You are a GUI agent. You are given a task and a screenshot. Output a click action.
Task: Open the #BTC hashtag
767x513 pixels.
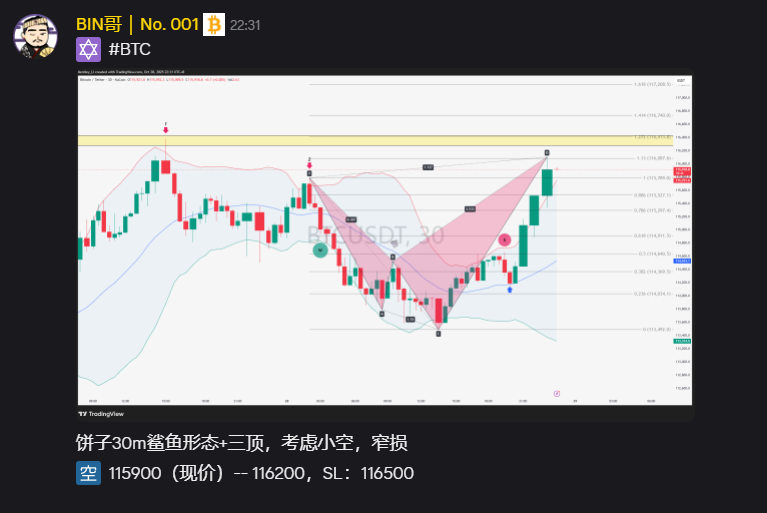[x=130, y=50]
